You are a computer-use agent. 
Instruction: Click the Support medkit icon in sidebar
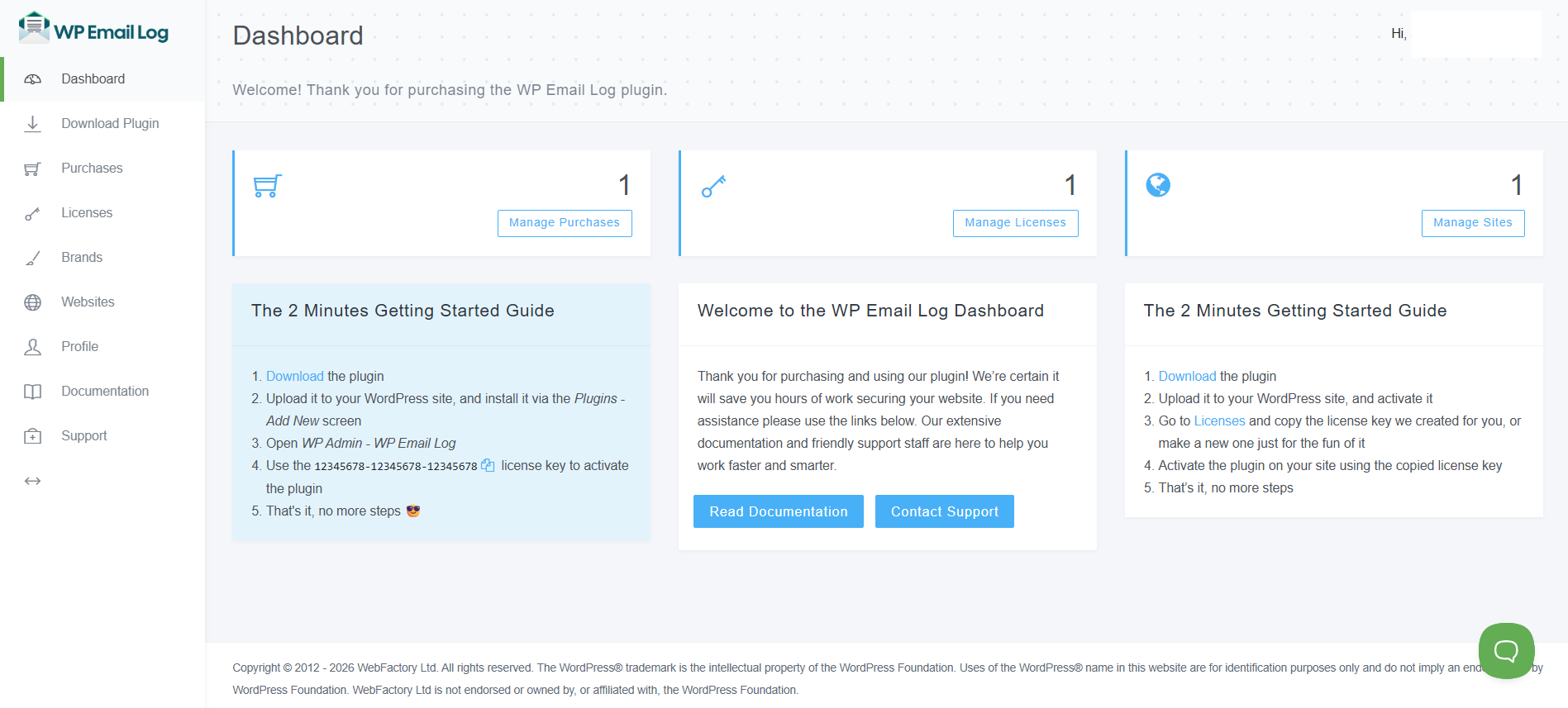(33, 436)
